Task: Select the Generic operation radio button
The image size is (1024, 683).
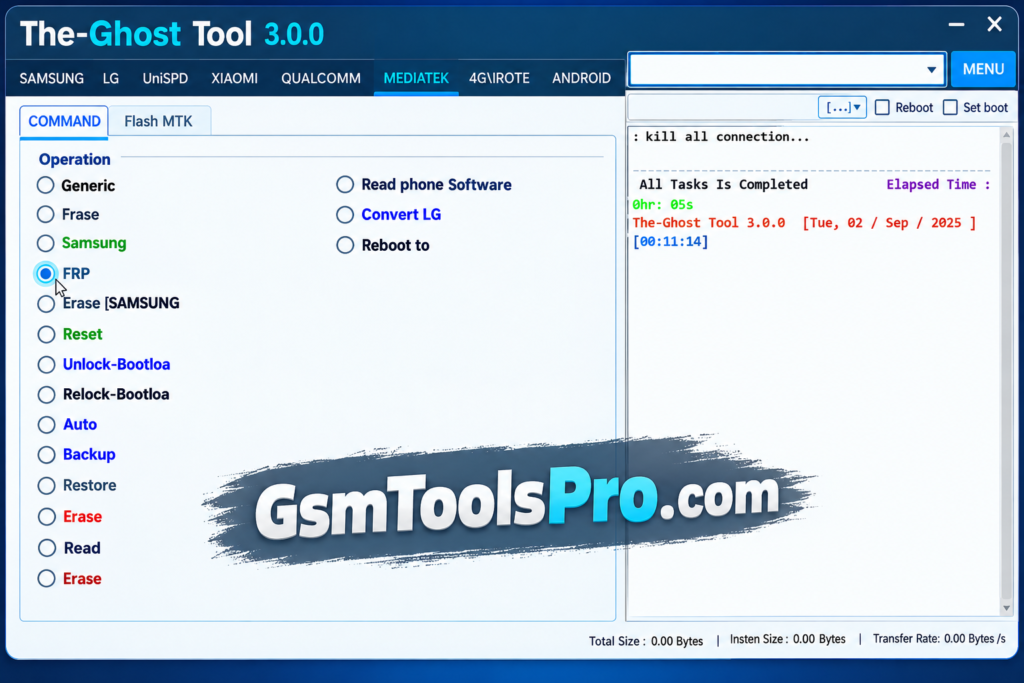Action: coord(46,185)
